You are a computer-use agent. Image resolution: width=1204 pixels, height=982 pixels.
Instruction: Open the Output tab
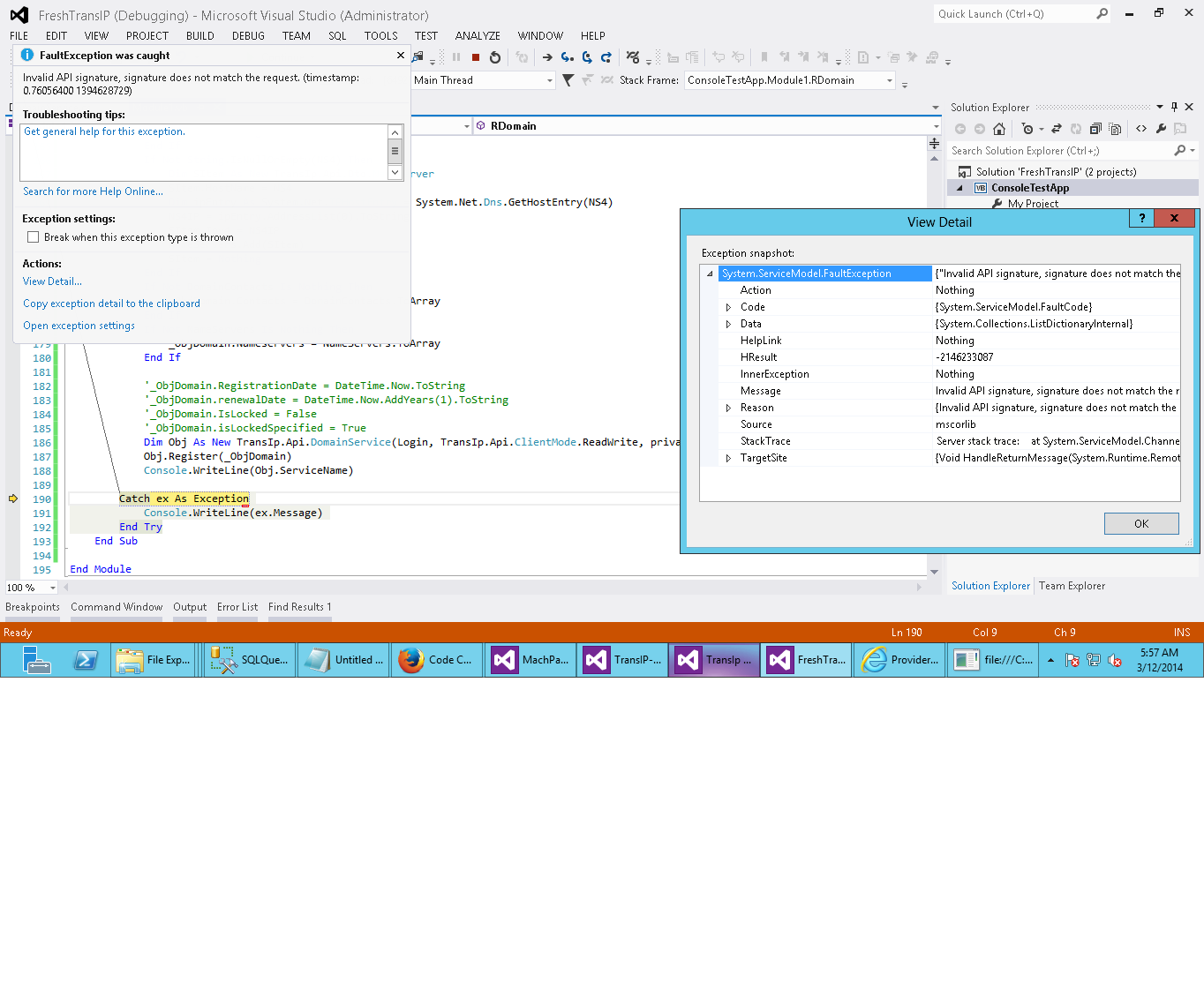click(x=190, y=607)
